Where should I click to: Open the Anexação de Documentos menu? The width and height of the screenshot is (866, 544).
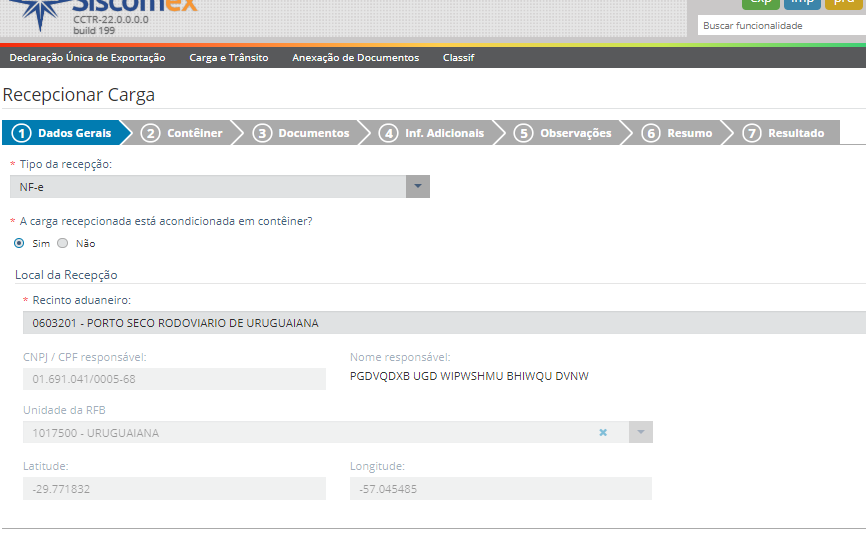coord(356,57)
